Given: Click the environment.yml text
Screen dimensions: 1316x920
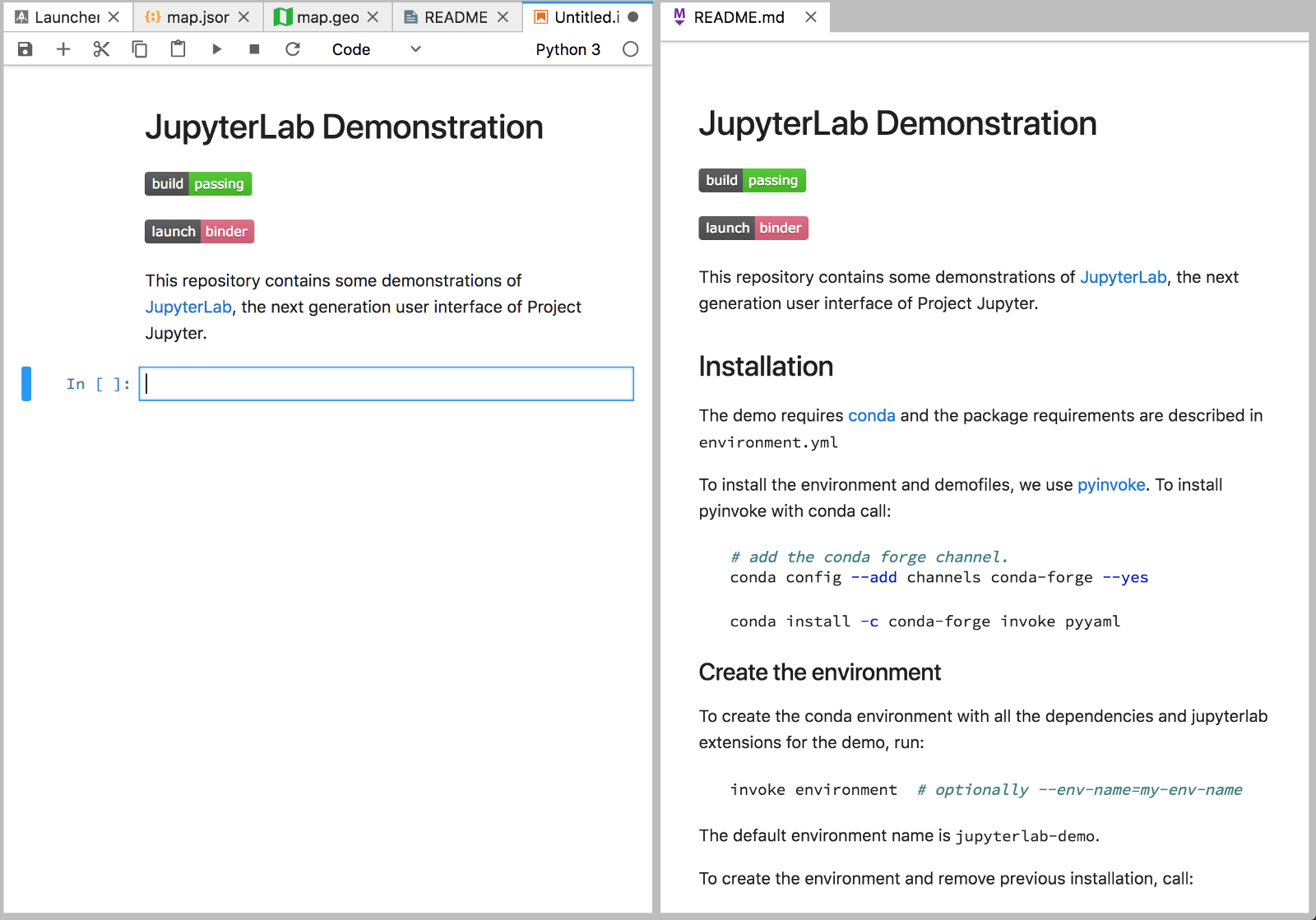Looking at the screenshot, I should 768,442.
